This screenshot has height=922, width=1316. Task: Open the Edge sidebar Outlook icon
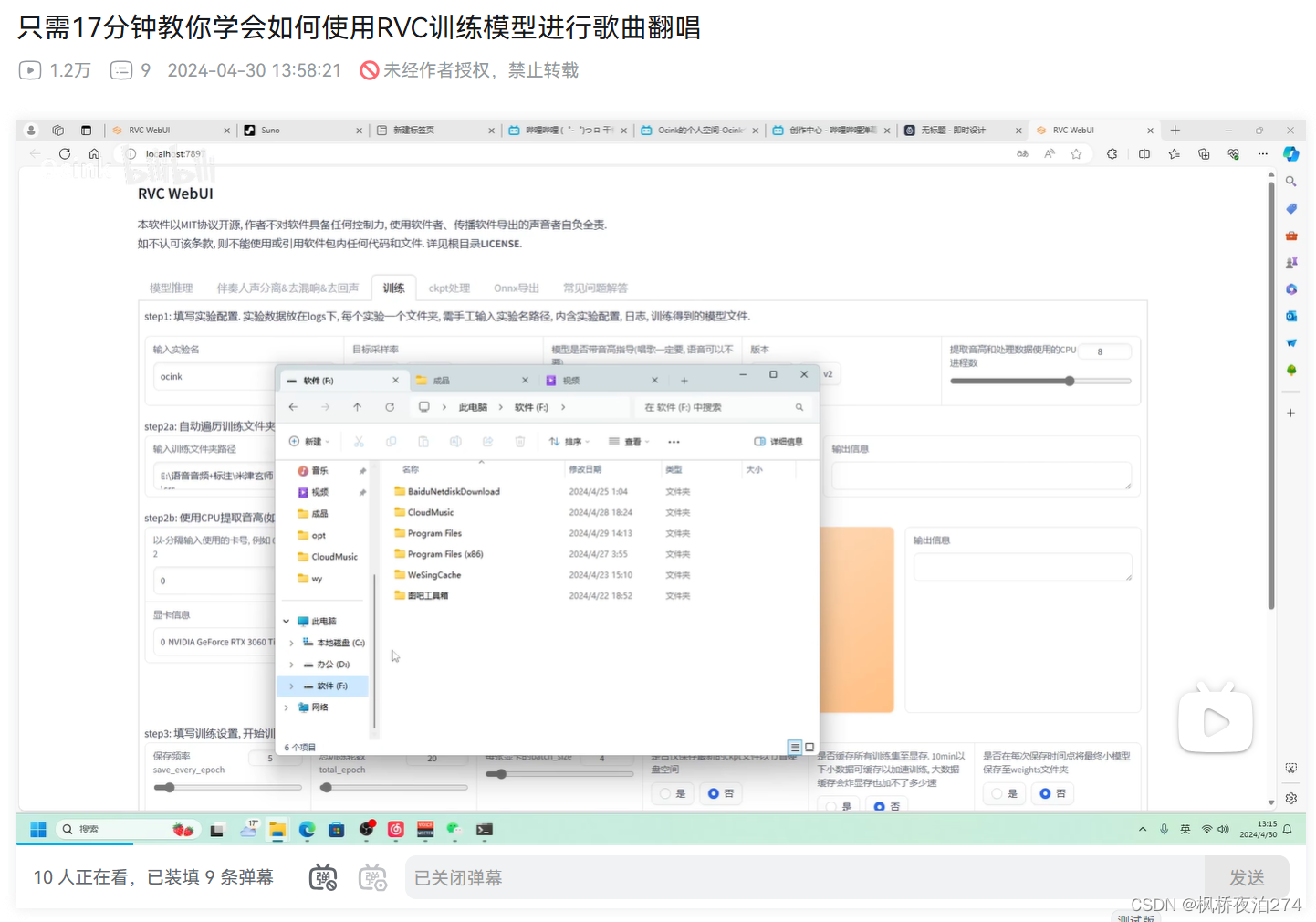(1290, 316)
